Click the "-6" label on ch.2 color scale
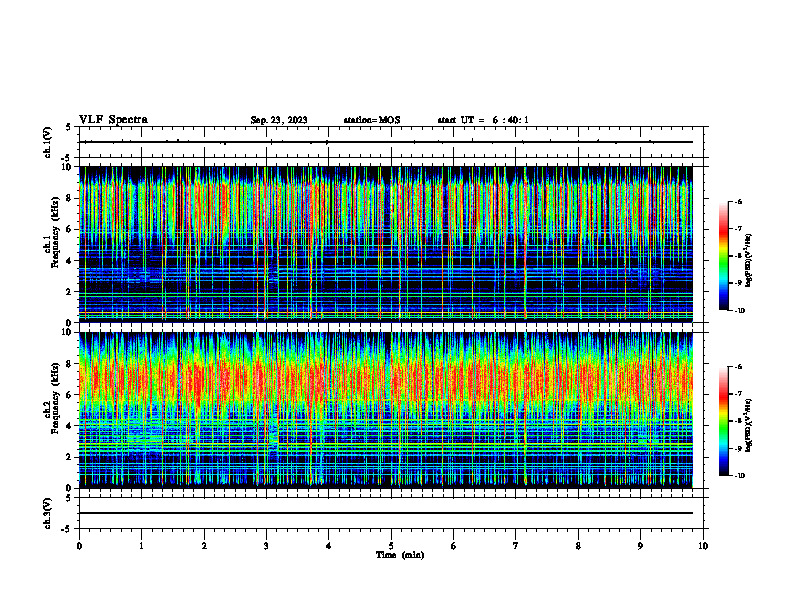The height and width of the screenshot is (612, 792). (x=738, y=367)
